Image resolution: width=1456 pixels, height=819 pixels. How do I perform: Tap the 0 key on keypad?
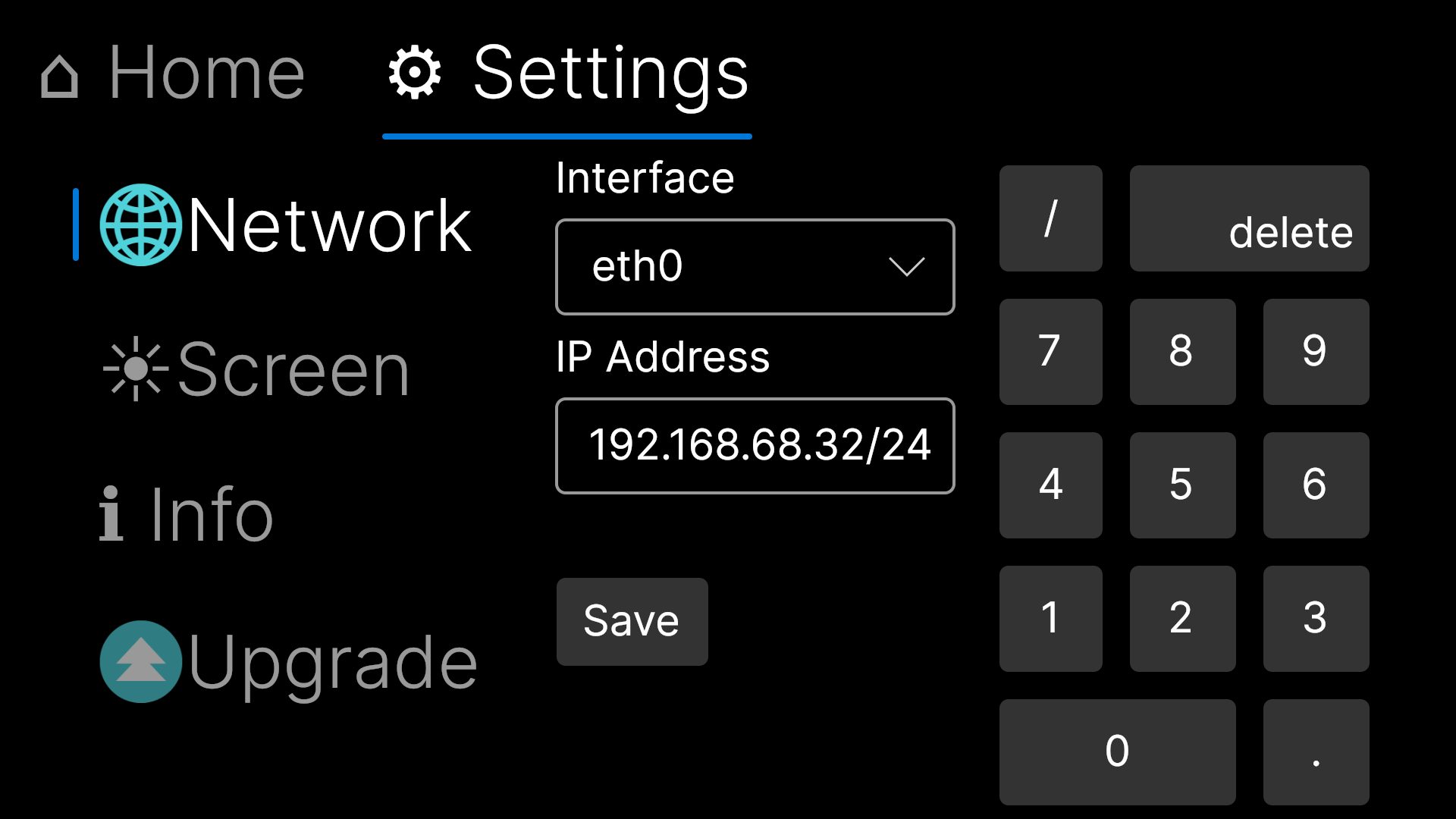point(1118,752)
